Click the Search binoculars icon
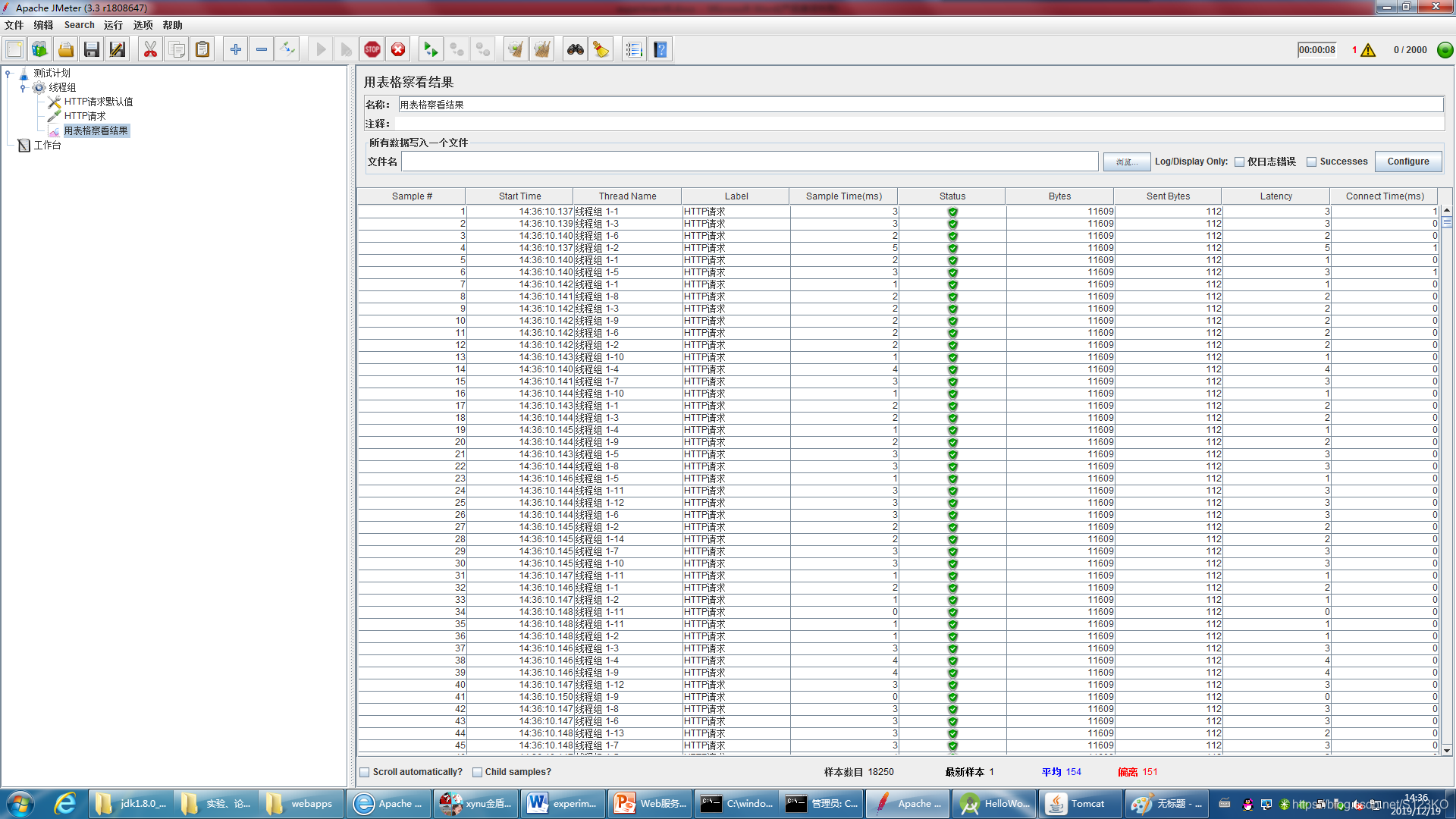Image resolution: width=1456 pixels, height=819 pixels. 576,50
